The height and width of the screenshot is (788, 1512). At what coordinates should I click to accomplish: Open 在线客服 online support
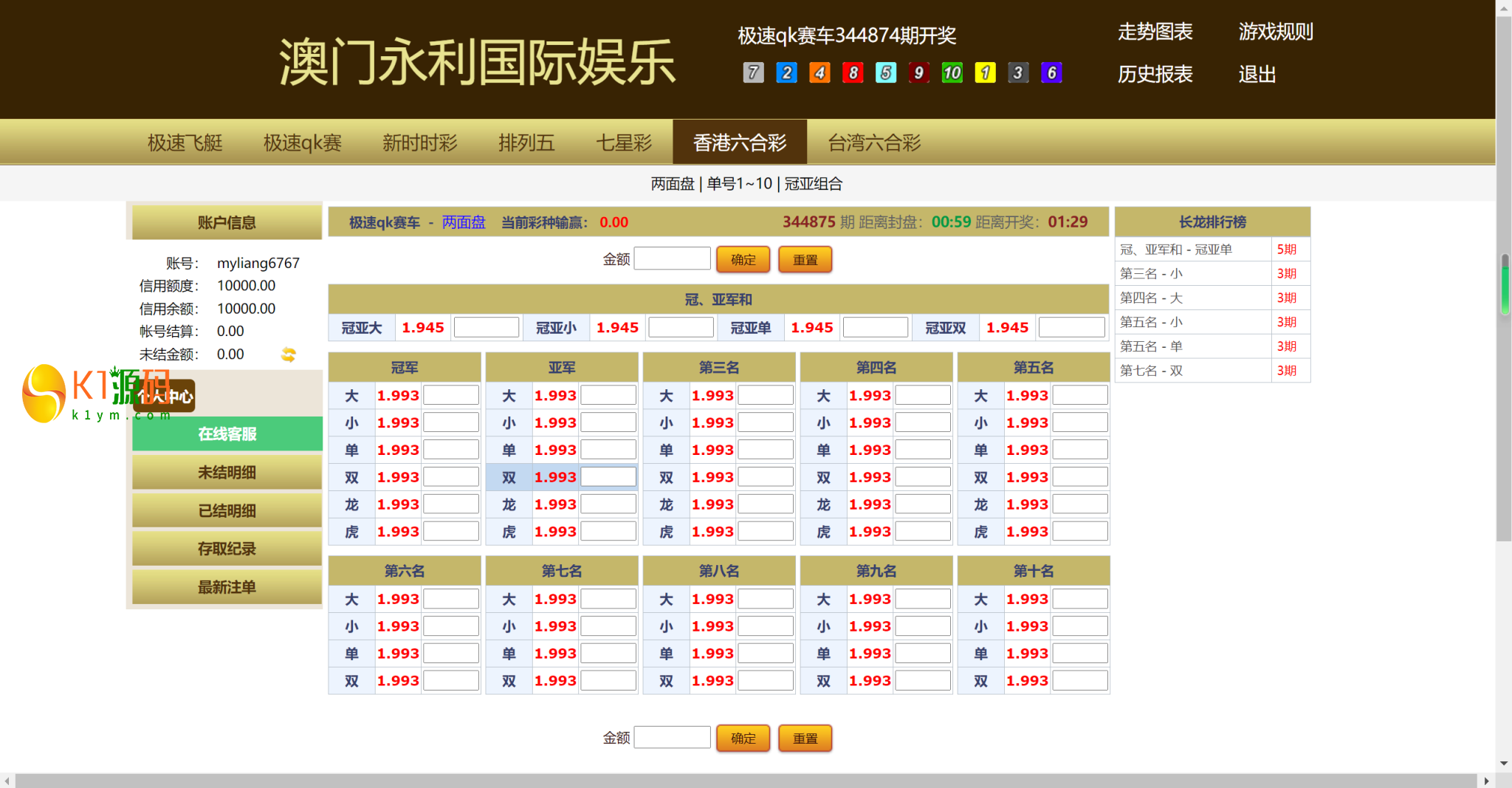(x=227, y=434)
